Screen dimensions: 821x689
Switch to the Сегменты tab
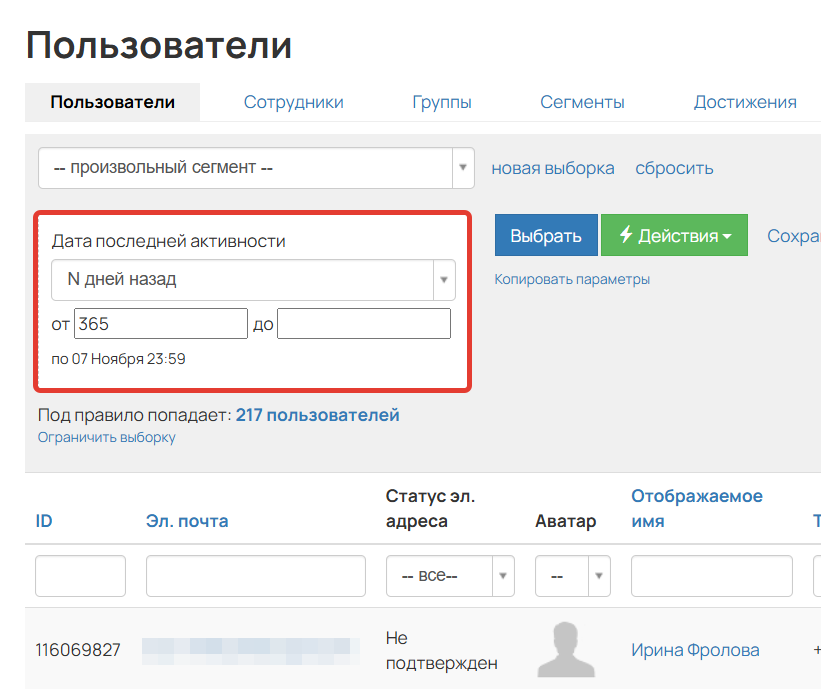tap(582, 102)
